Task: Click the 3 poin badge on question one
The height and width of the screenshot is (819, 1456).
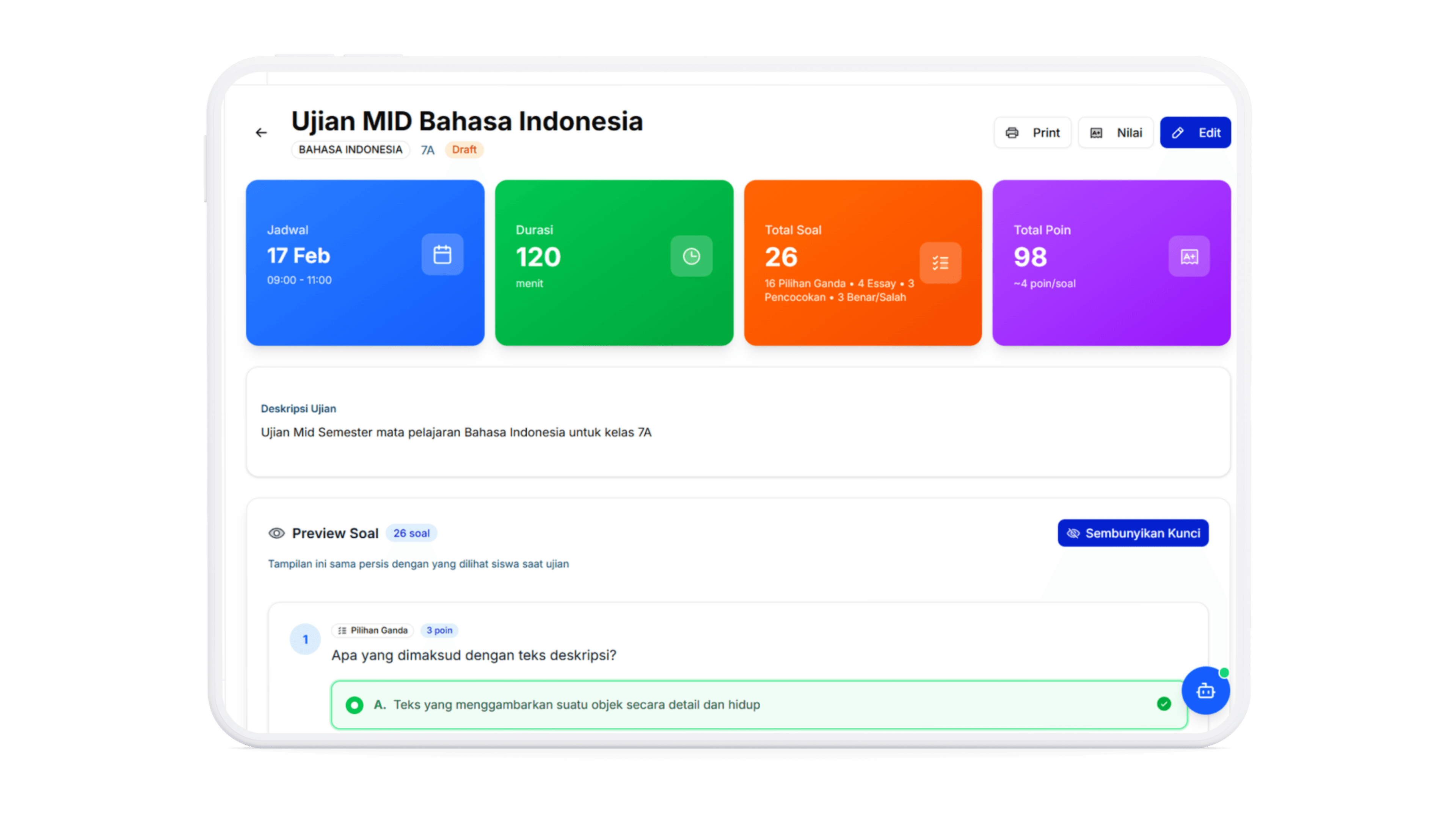Action: tap(439, 630)
